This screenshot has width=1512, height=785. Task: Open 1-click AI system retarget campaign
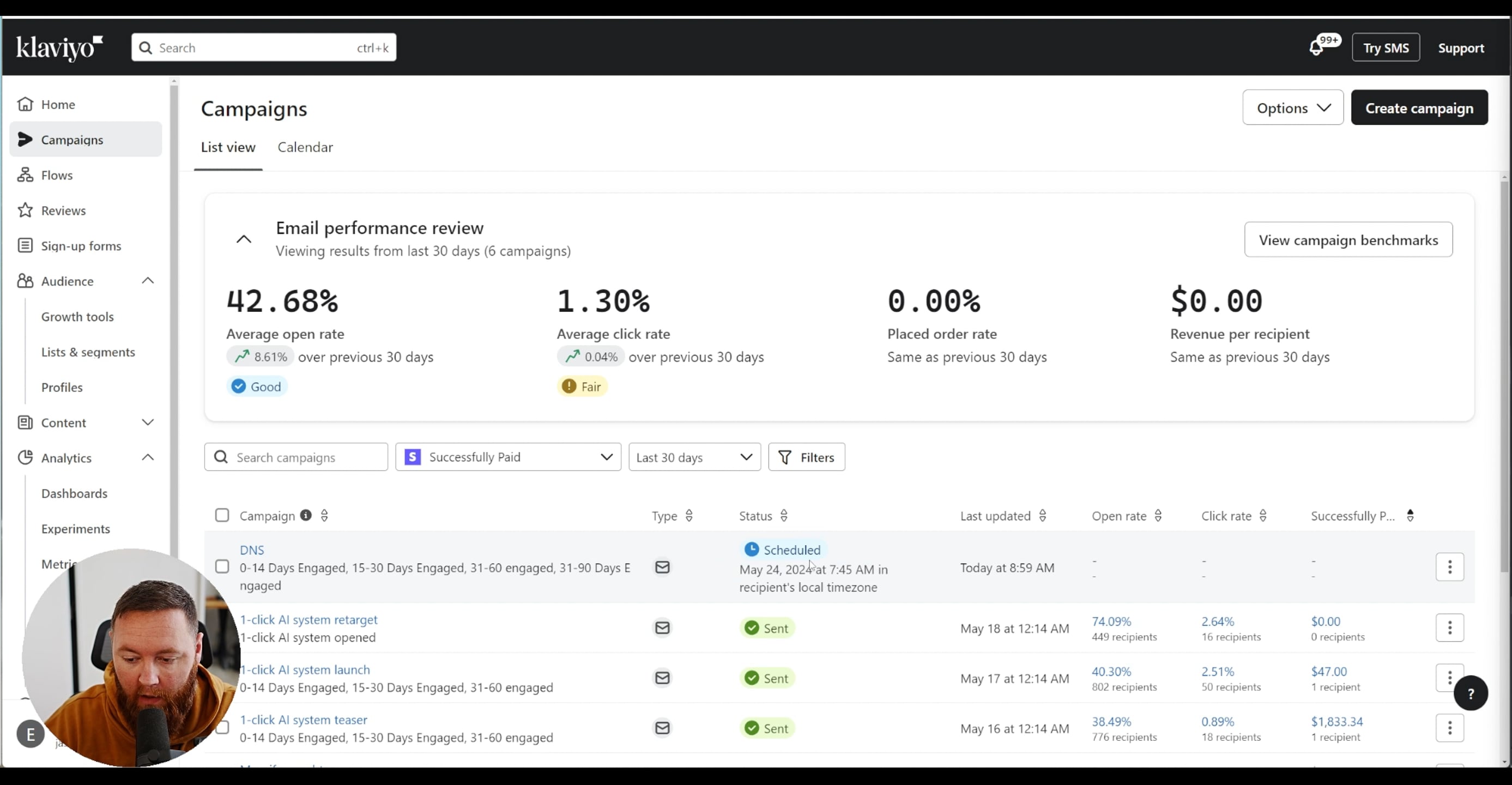click(309, 619)
